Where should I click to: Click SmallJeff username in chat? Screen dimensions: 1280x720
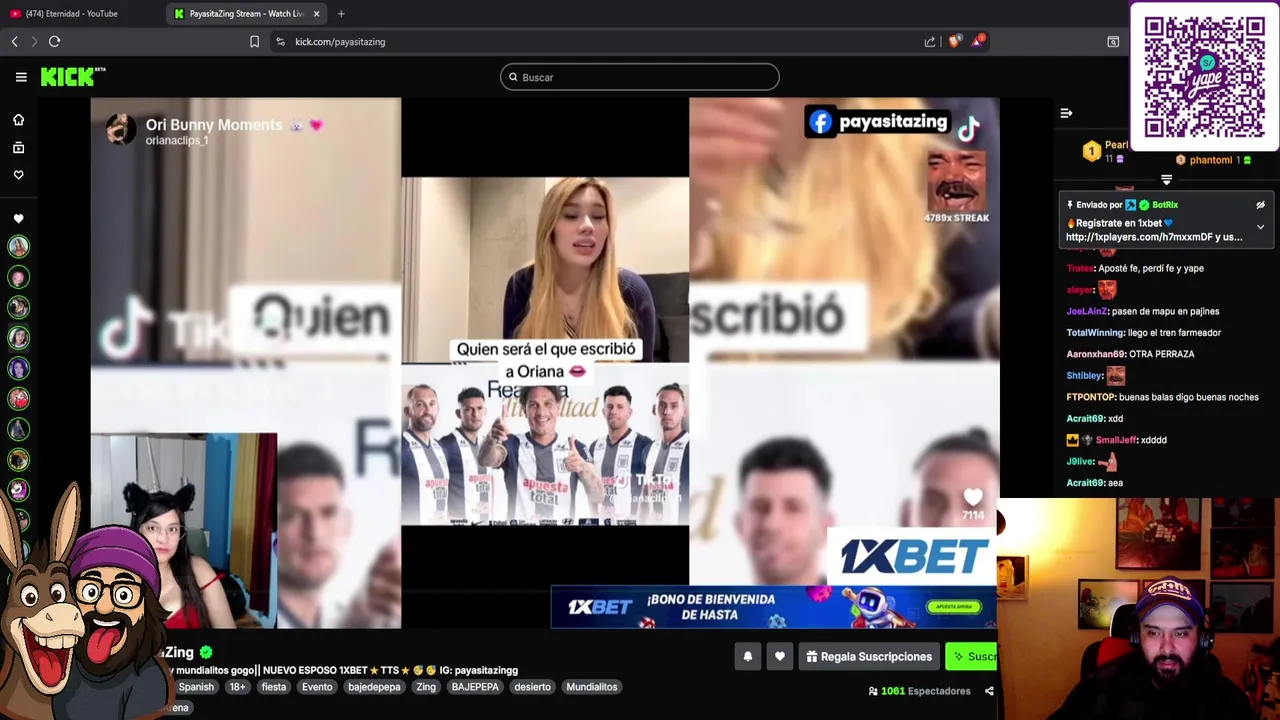[x=1116, y=440]
